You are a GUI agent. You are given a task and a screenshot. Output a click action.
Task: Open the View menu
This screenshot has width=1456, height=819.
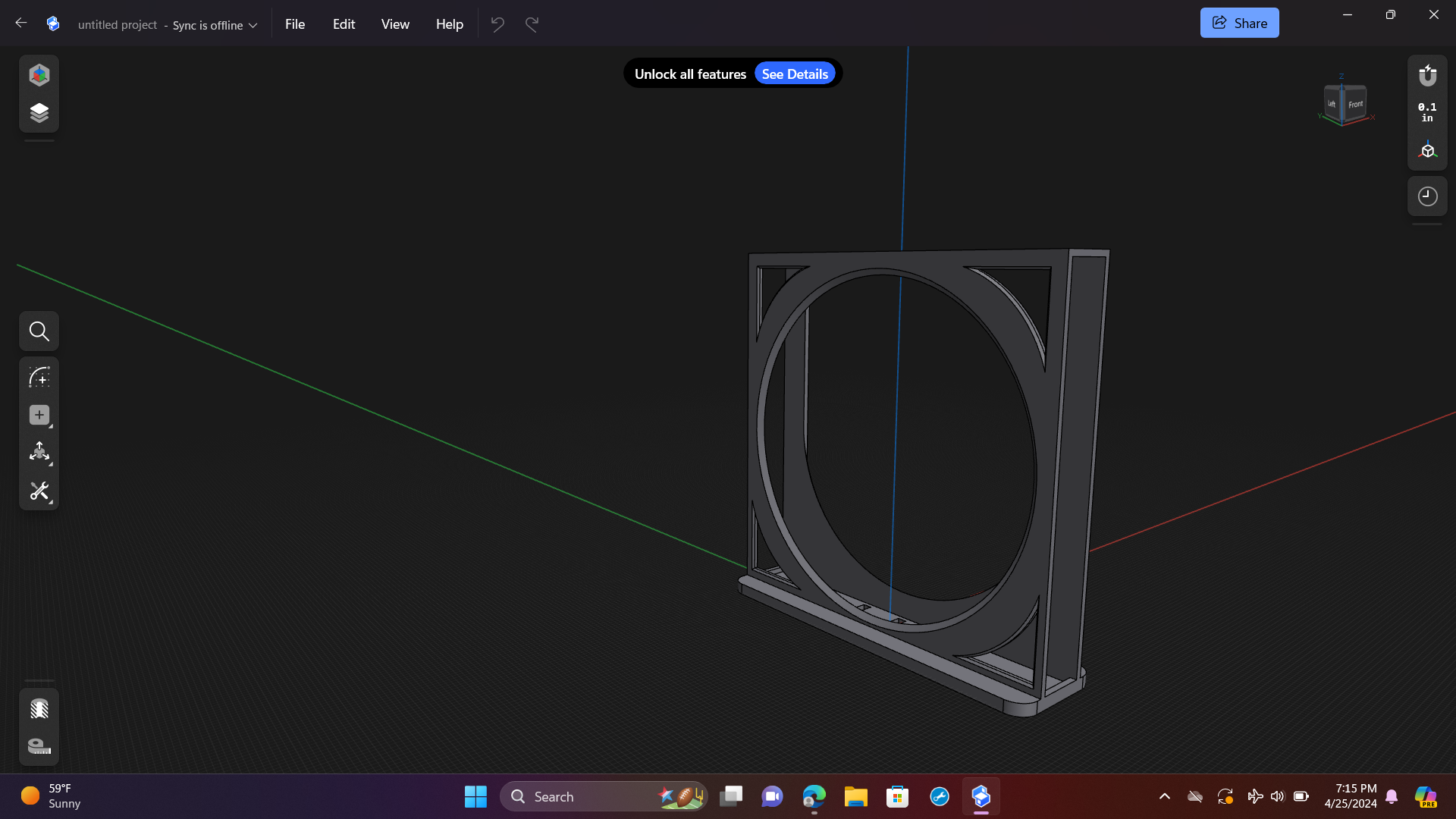coord(394,24)
